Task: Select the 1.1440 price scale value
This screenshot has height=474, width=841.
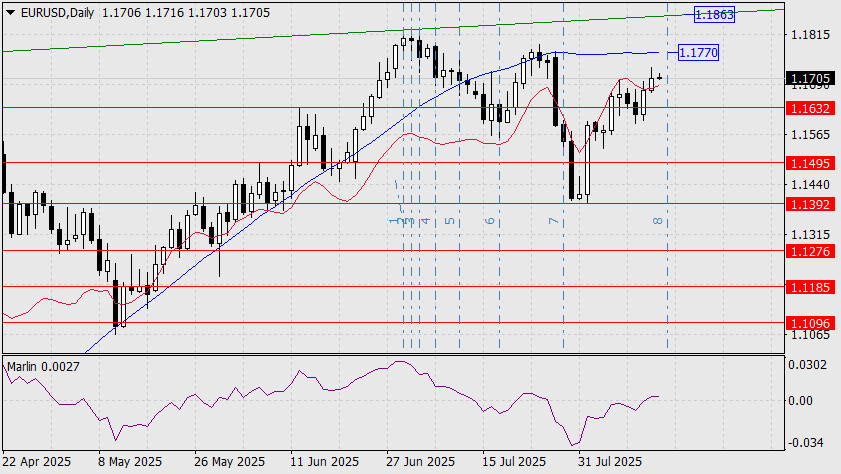Action: pos(810,184)
